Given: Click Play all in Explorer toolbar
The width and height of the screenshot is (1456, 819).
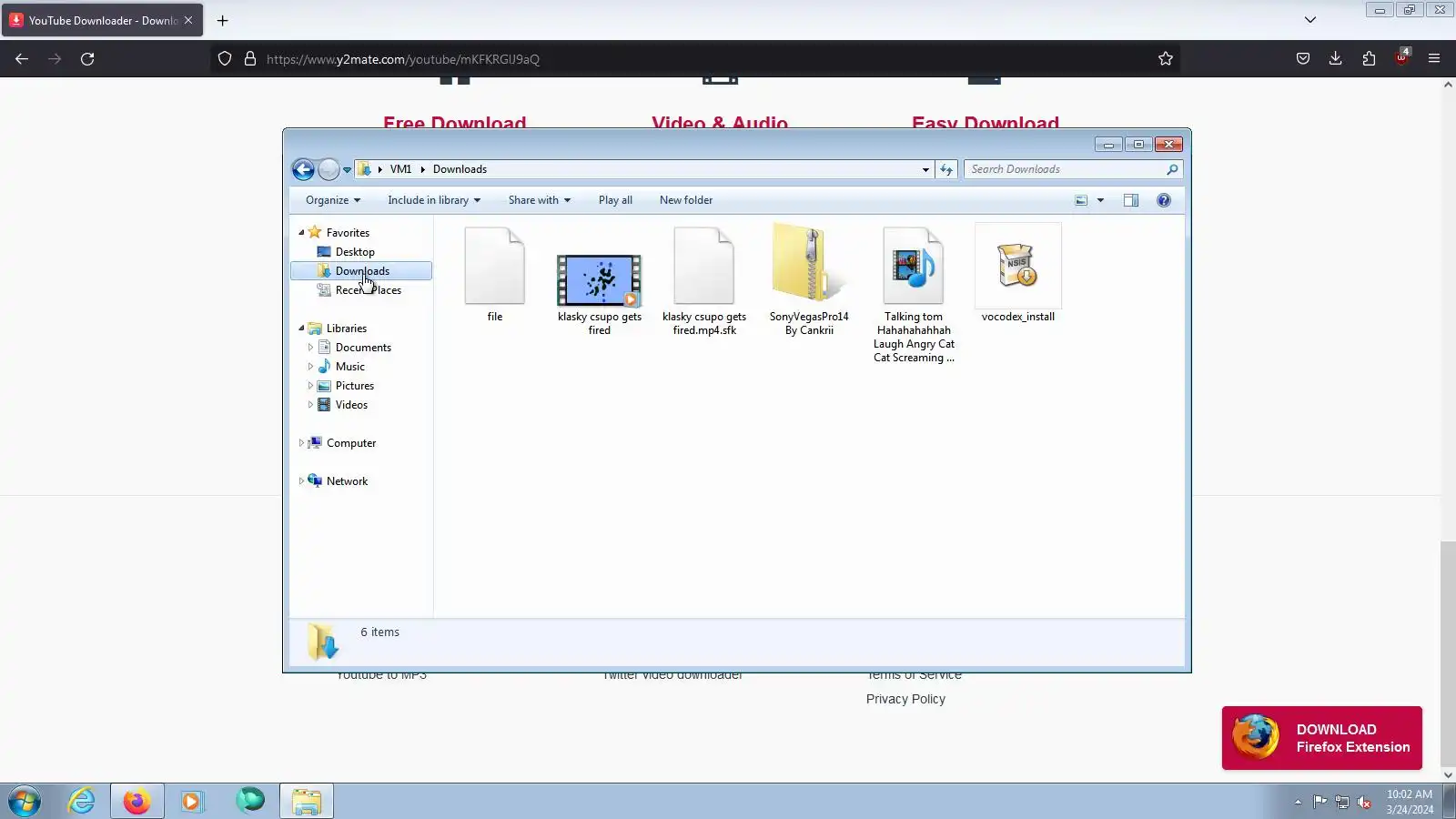Looking at the screenshot, I should (615, 200).
